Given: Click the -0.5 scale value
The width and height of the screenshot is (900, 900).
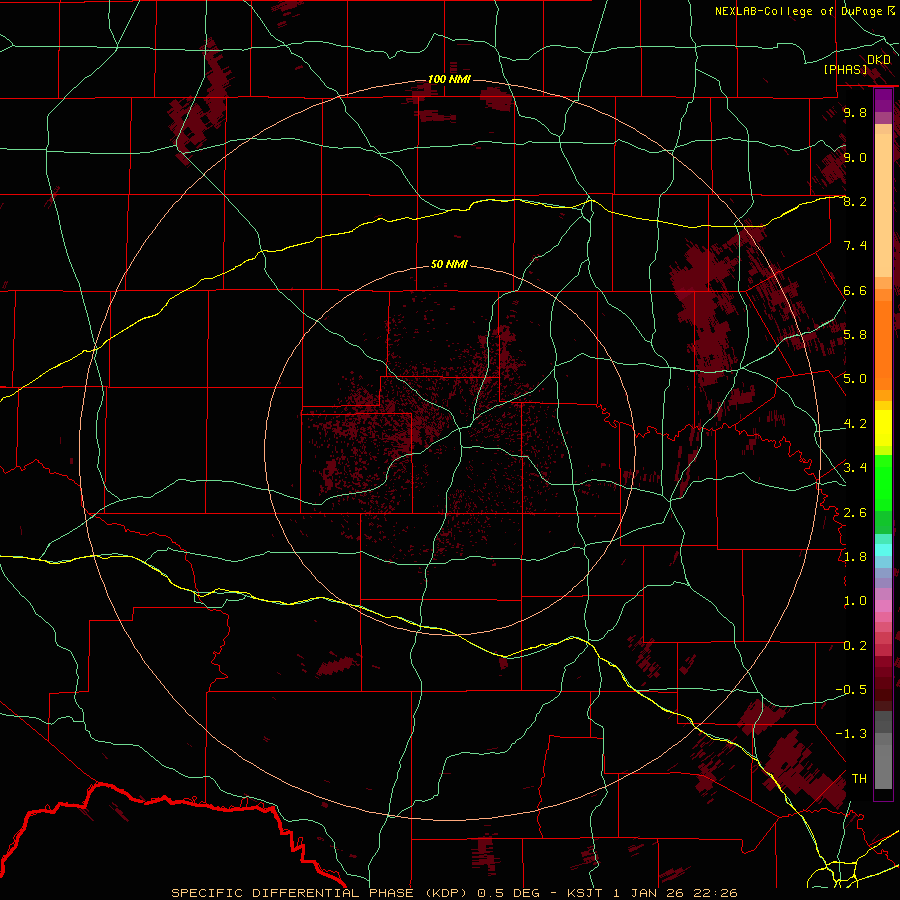Looking at the screenshot, I should point(851,690).
